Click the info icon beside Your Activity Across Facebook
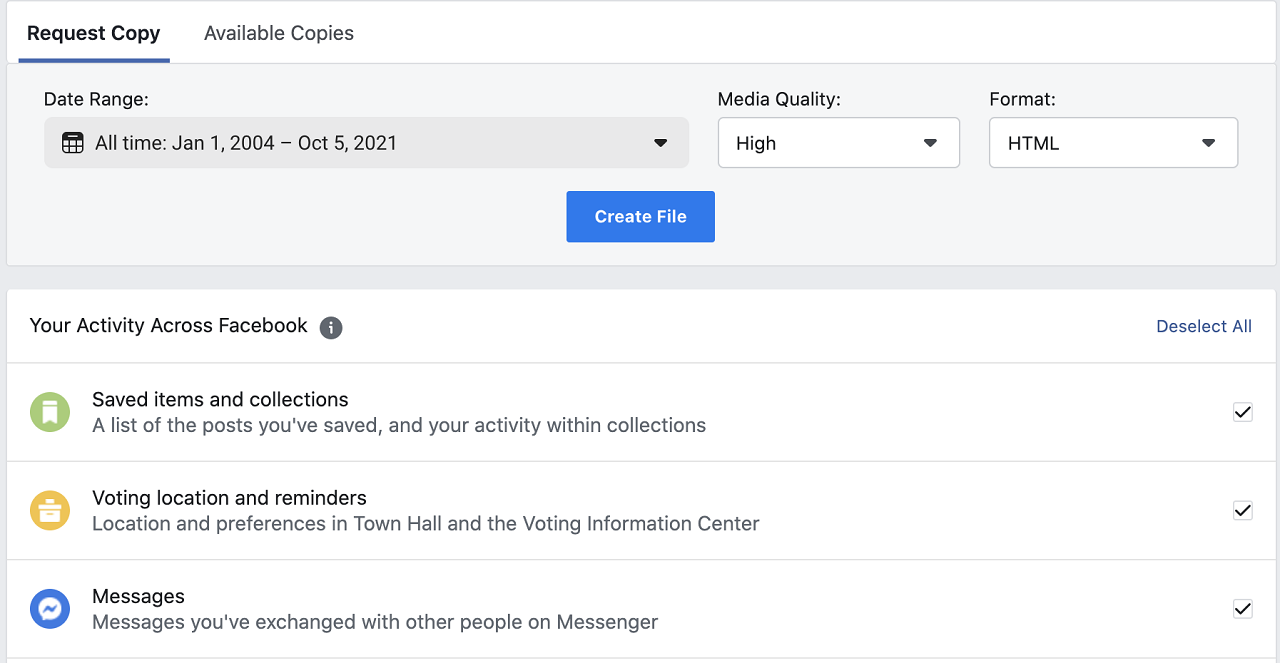 (x=331, y=327)
